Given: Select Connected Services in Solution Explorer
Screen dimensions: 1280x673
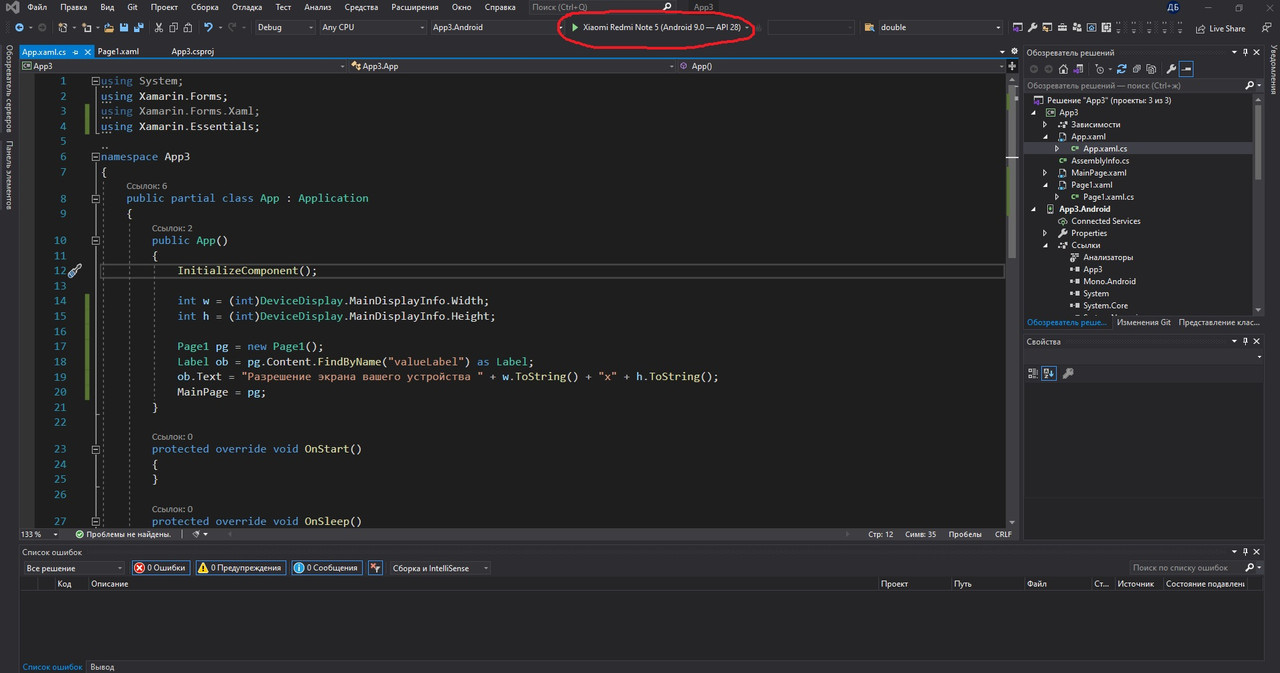Looking at the screenshot, I should [x=1105, y=221].
